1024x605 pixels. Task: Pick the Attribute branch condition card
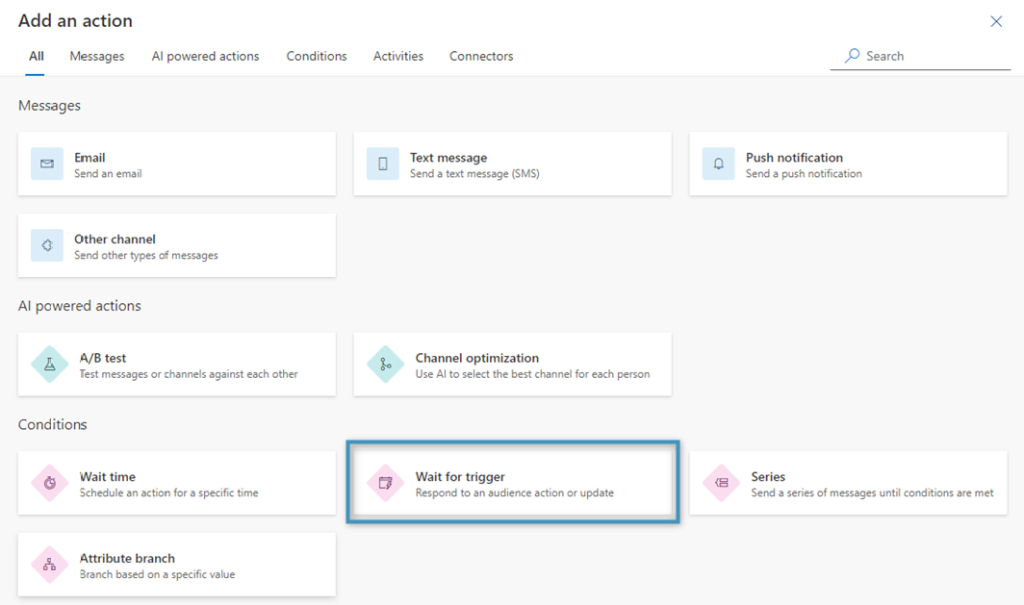[x=177, y=564]
